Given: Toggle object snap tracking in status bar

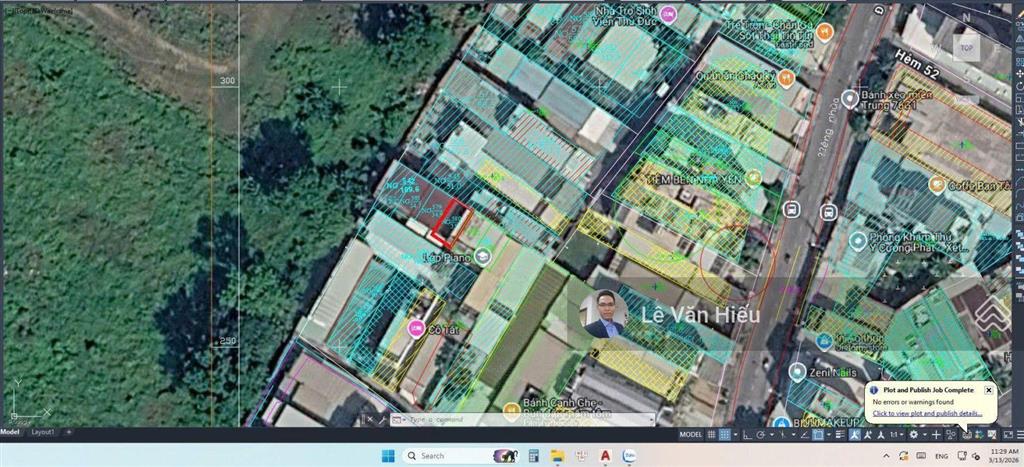Looking at the screenshot, I should click(805, 434).
